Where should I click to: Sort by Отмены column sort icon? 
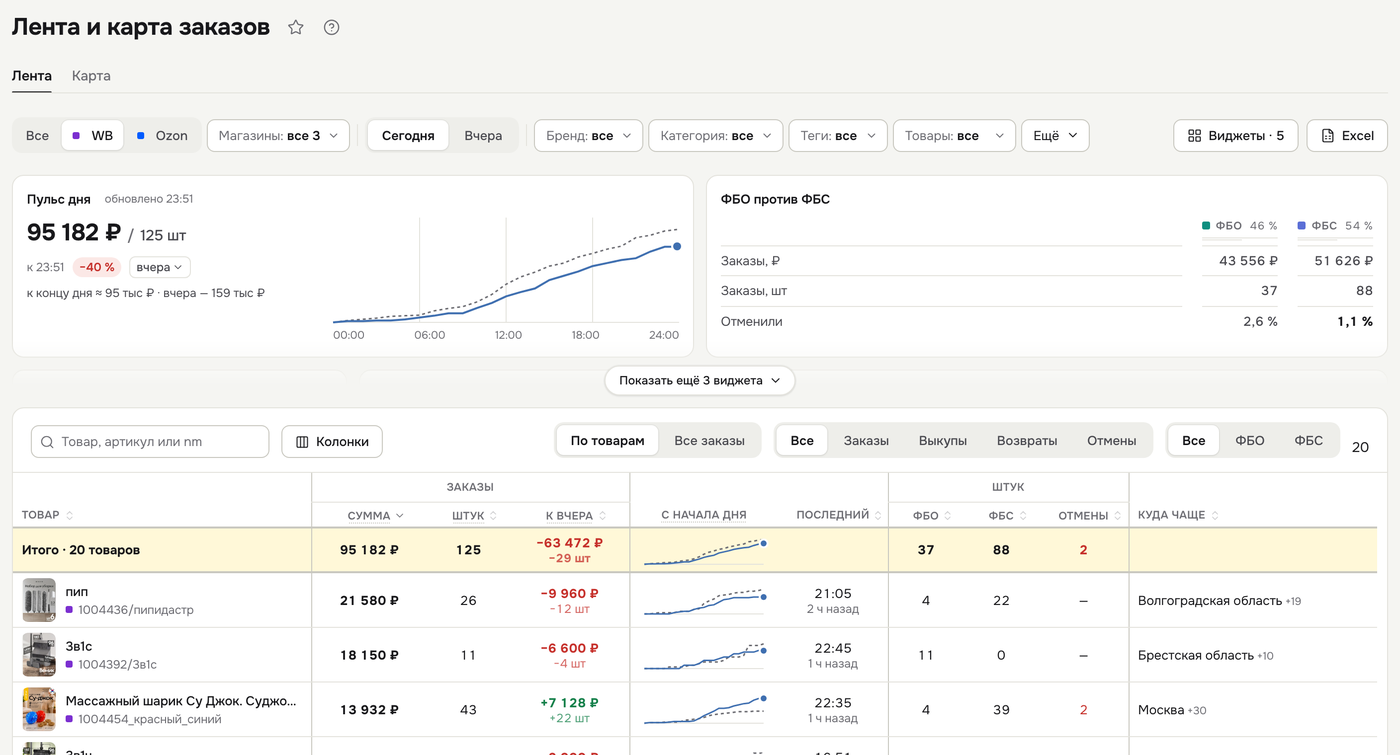[x=1116, y=516]
